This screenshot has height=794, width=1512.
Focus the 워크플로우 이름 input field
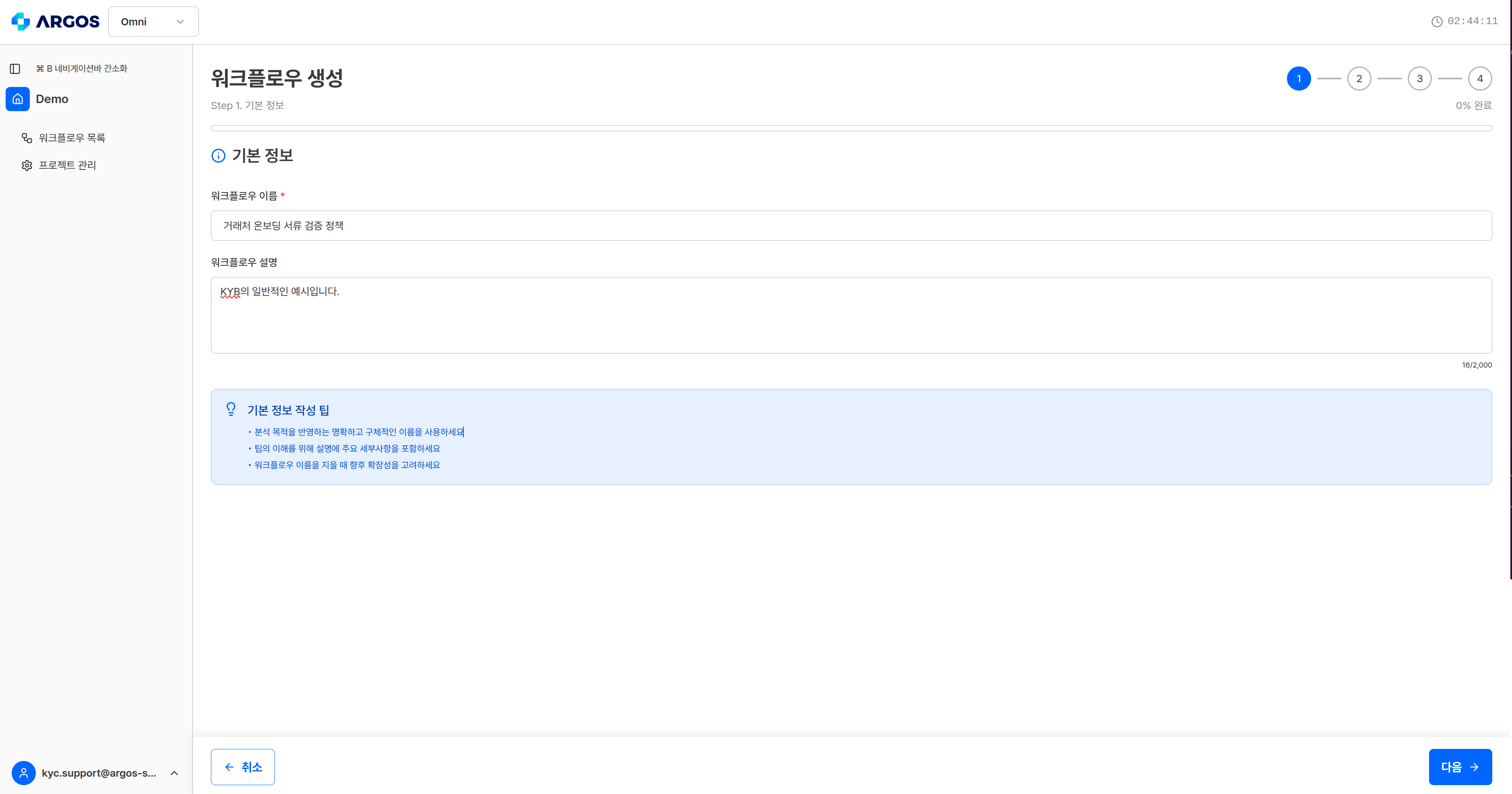[851, 225]
